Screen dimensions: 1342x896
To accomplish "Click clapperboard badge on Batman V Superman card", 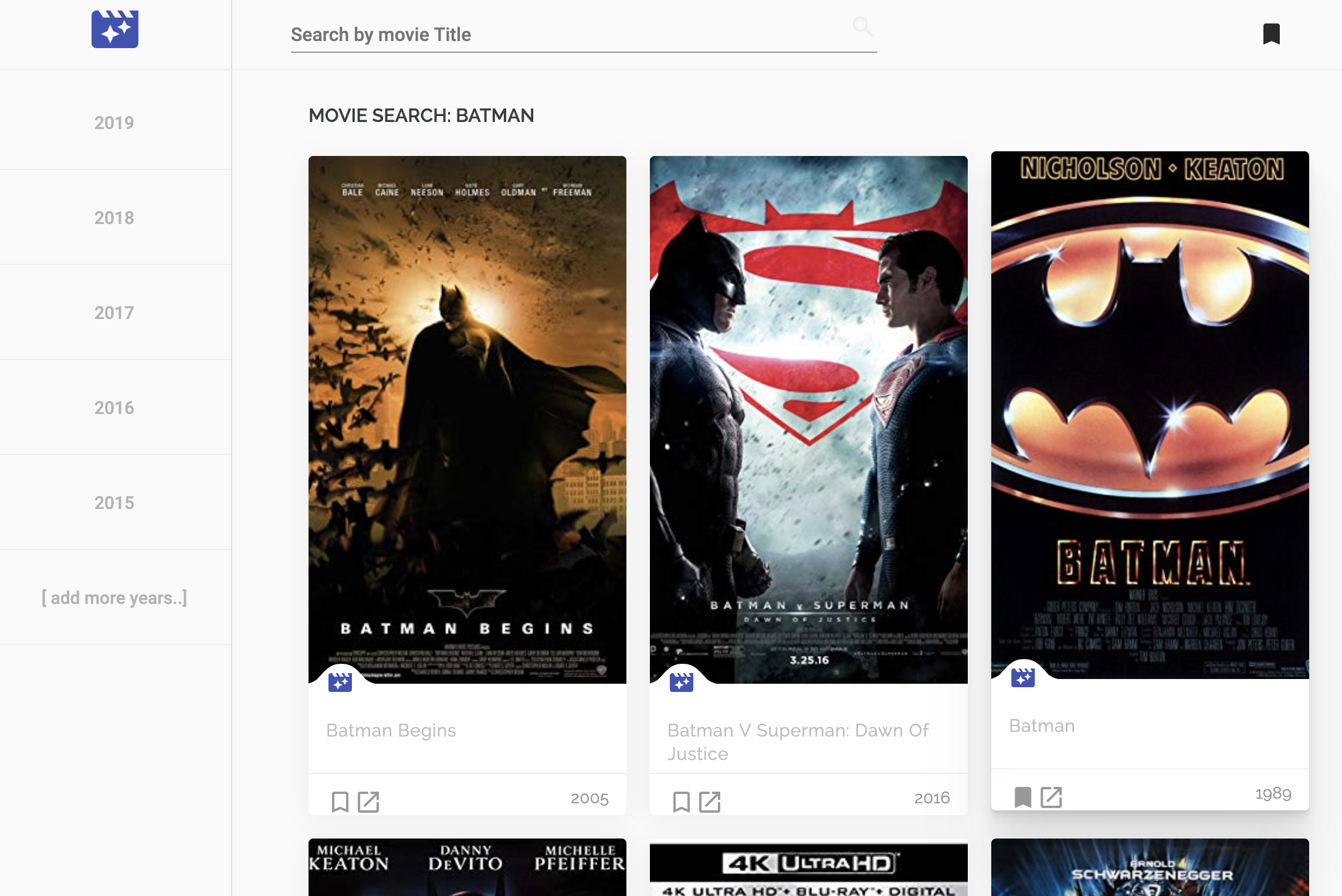I will pos(682,682).
